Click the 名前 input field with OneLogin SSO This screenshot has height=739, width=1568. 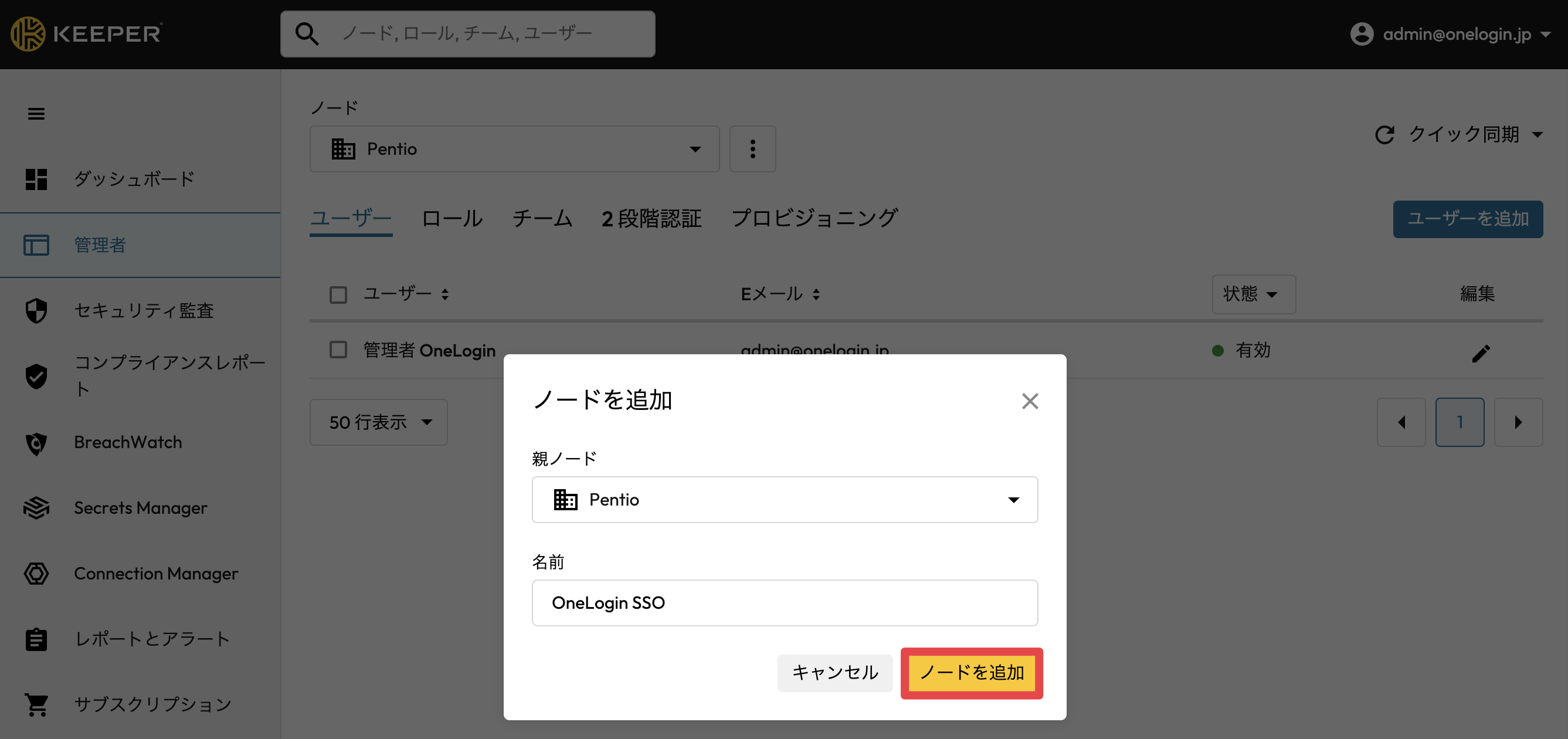(x=785, y=603)
